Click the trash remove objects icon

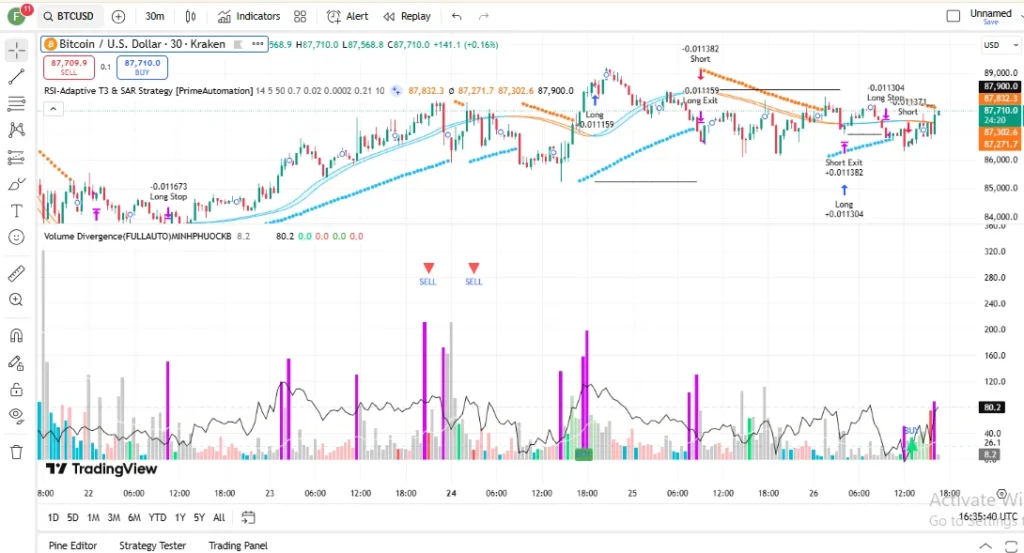[16, 451]
